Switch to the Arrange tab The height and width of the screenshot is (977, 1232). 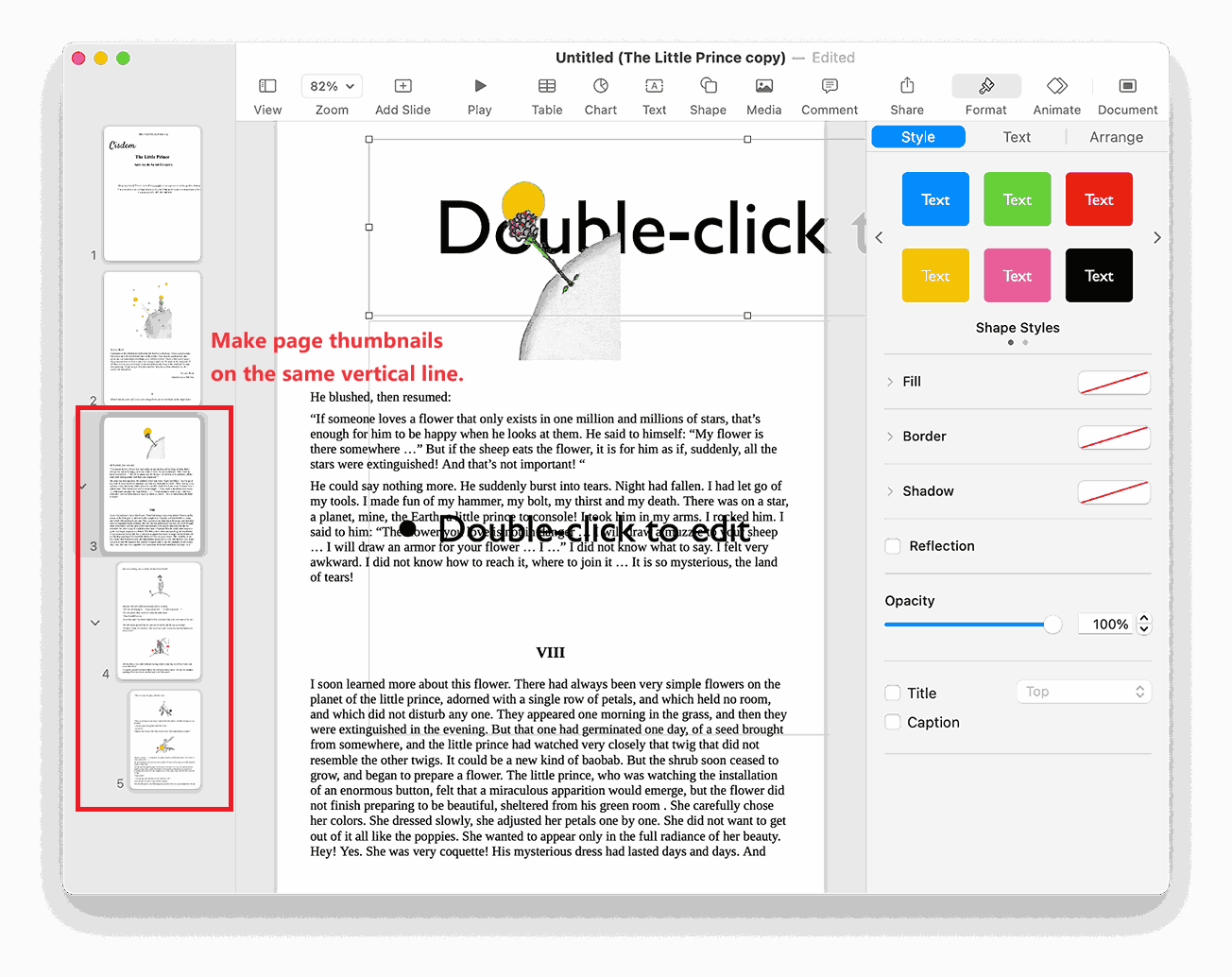tap(1116, 137)
